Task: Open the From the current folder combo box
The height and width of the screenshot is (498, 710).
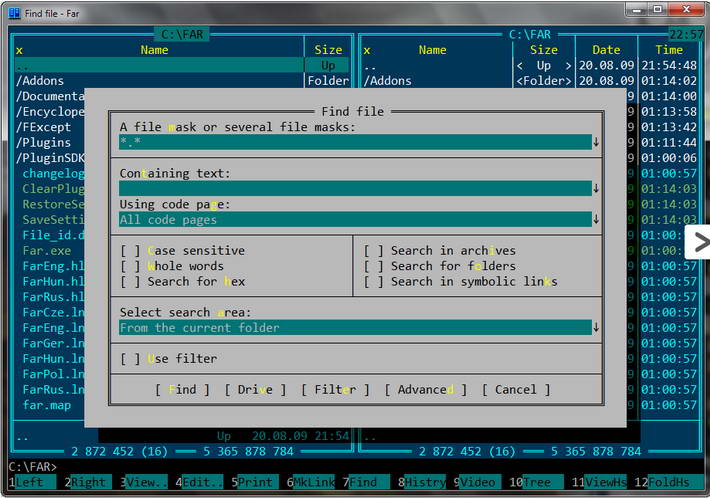Action: pyautogui.click(x=355, y=327)
